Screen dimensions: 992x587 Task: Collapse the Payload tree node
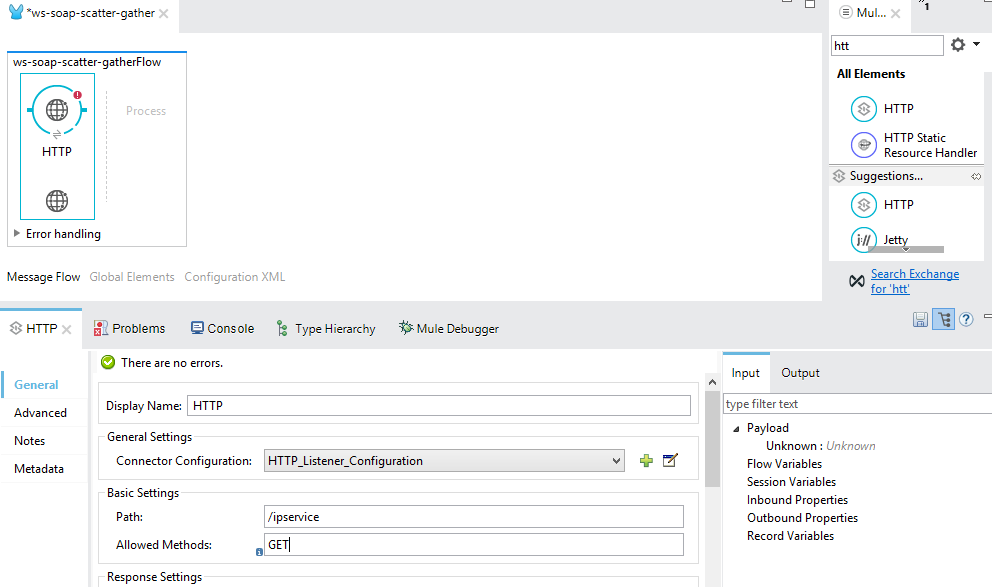[736, 429]
